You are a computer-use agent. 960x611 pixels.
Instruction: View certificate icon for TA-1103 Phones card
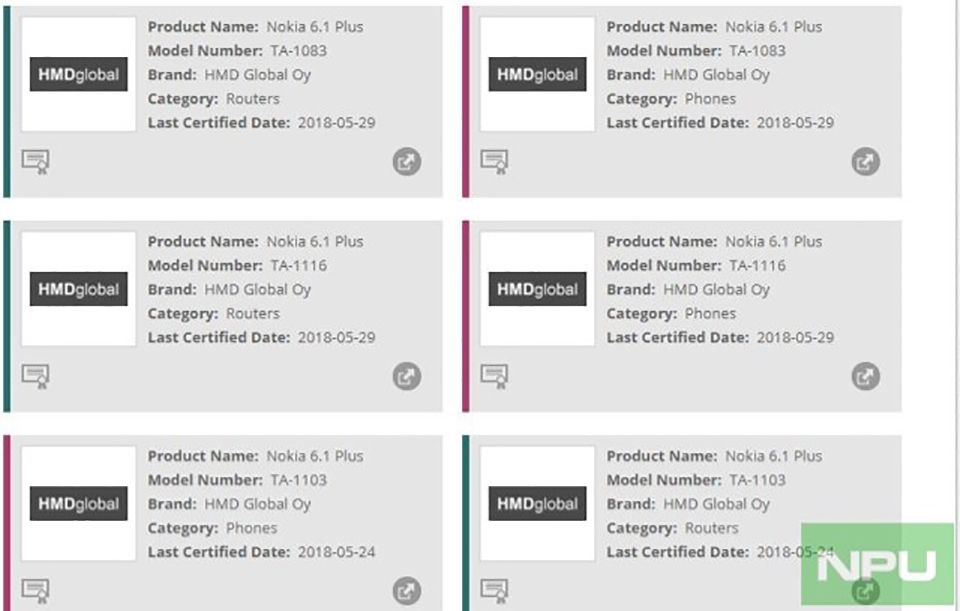[x=36, y=591]
